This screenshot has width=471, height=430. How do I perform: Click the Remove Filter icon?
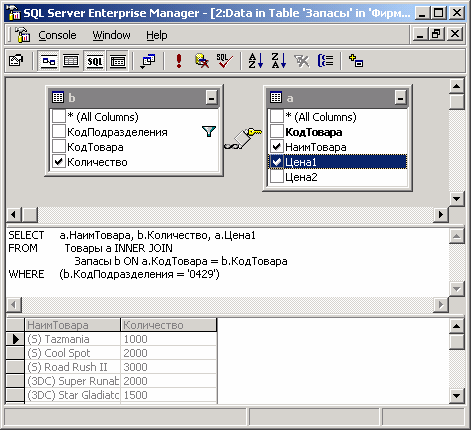click(x=302, y=61)
